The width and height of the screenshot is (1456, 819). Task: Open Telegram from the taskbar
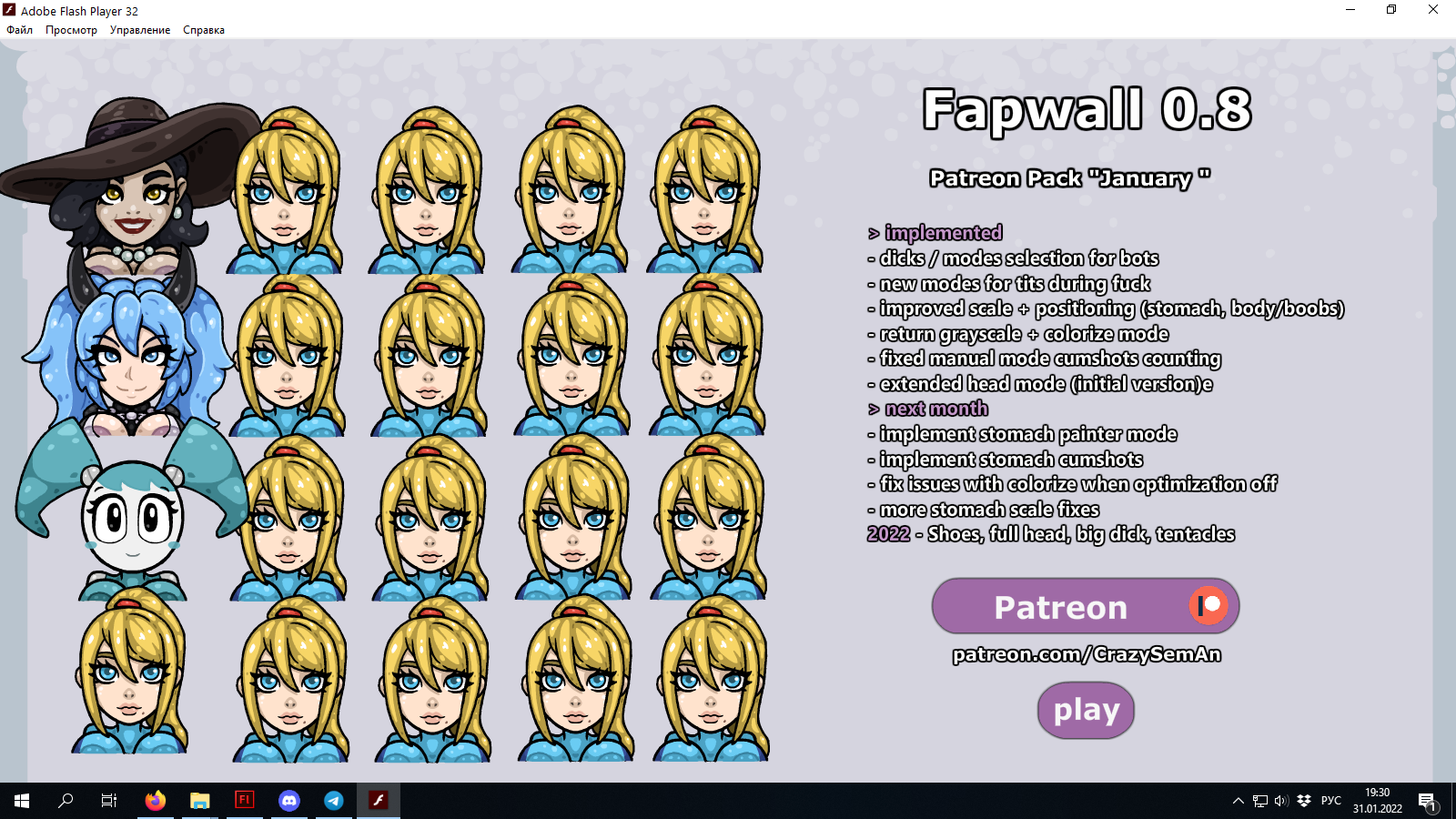tap(334, 801)
